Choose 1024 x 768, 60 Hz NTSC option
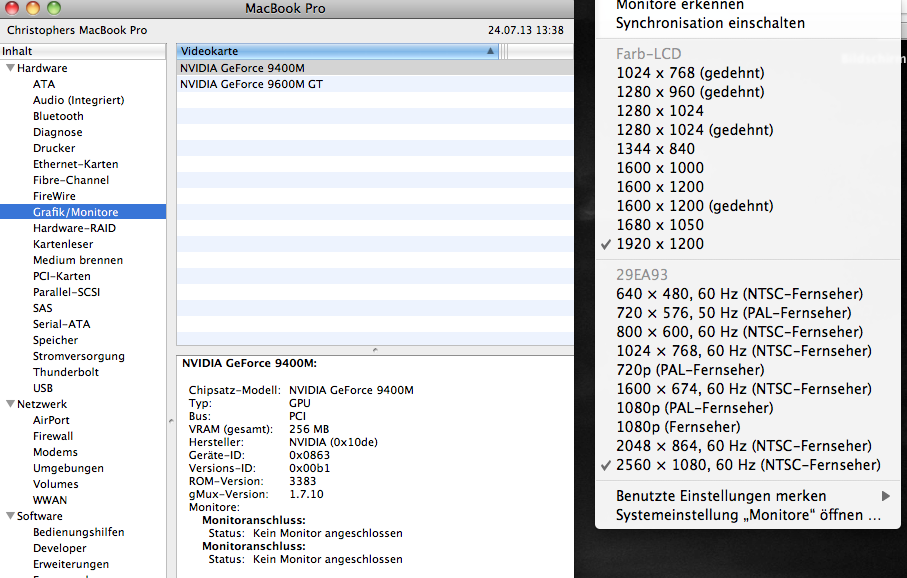Screen dimensions: 907x578 744,351
